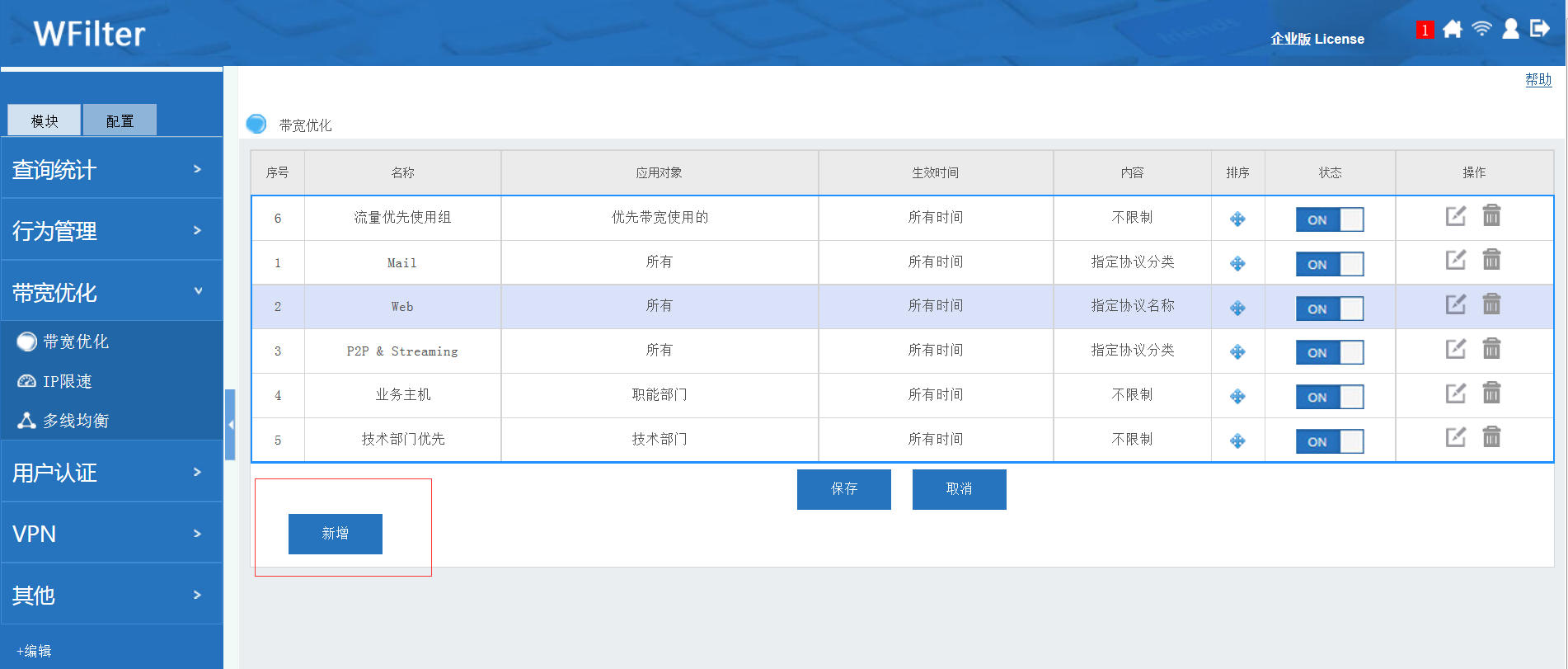
Task: Delete the 技术部门优先 rule
Action: 1491,437
